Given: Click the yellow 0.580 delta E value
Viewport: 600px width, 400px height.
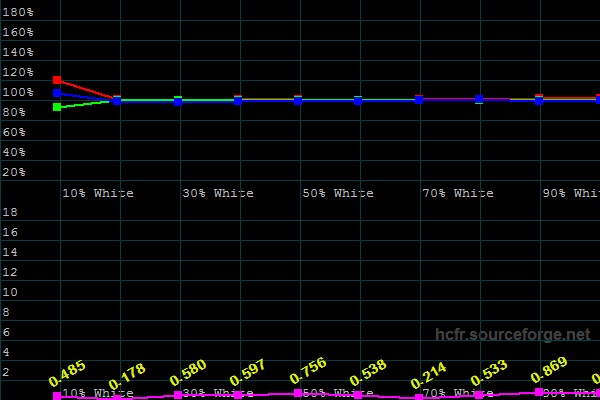Looking at the screenshot, I should click(x=188, y=373).
